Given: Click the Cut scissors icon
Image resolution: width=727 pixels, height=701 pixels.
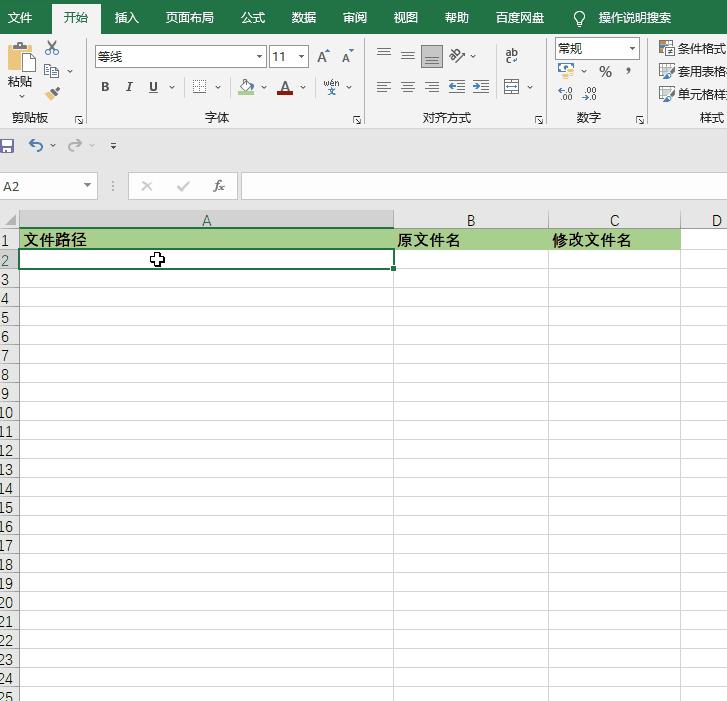Looking at the screenshot, I should 52,48.
